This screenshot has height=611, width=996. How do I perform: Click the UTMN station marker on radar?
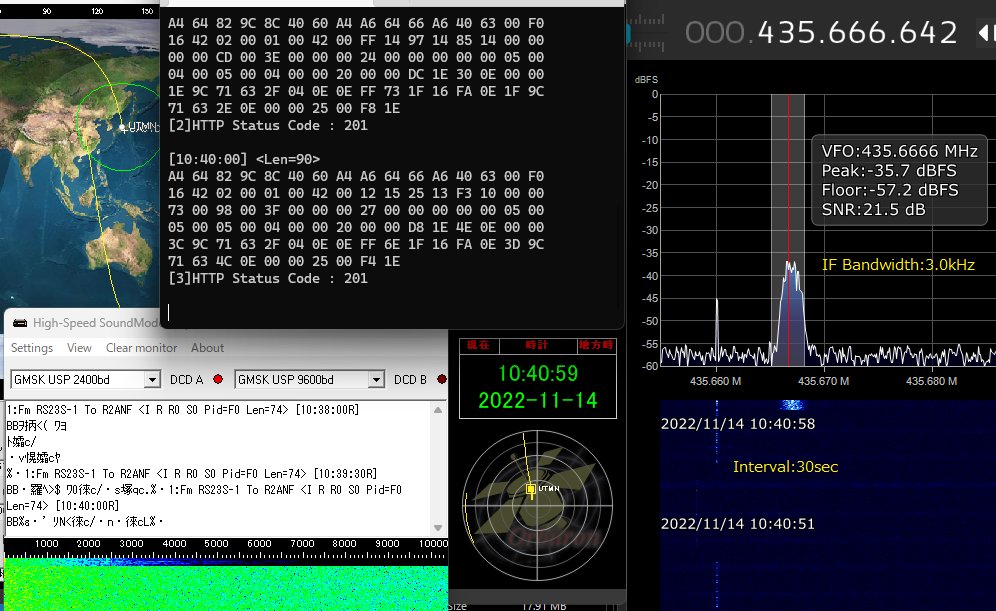[531, 489]
